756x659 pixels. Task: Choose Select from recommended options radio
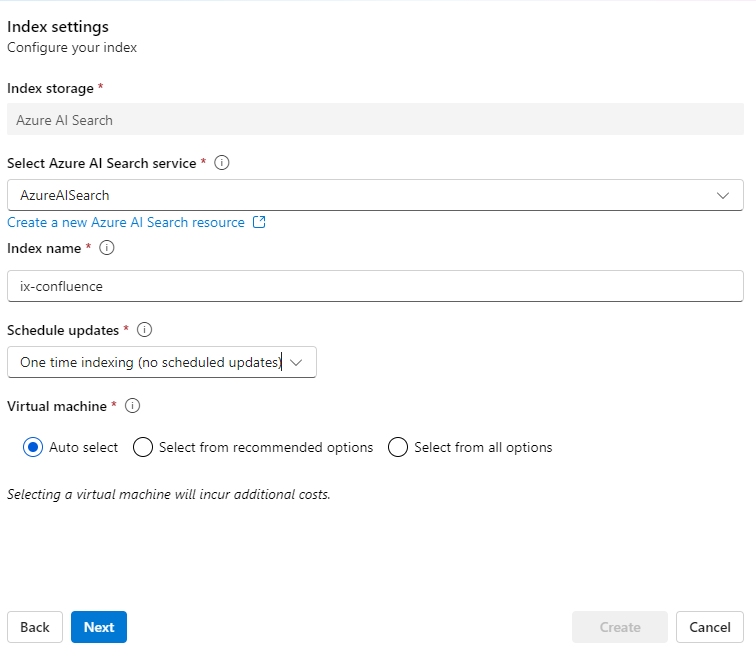(143, 447)
